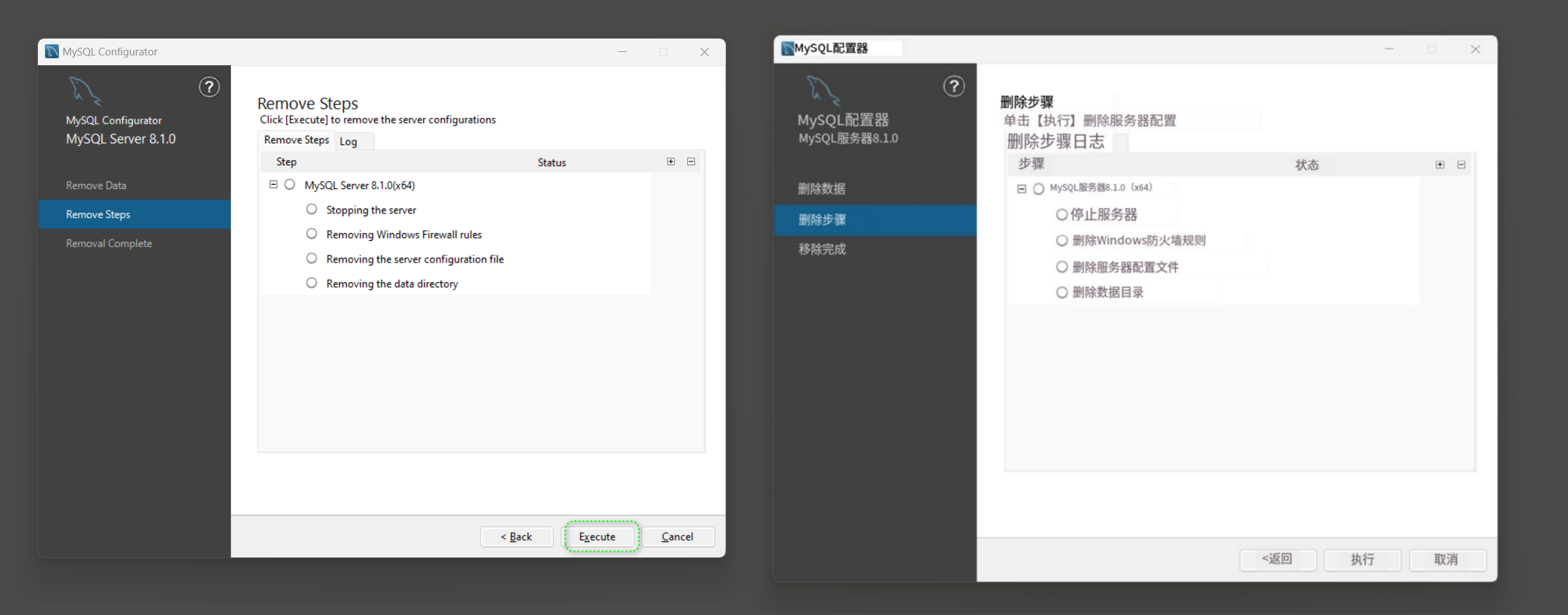Select circle beside MySQL服务器8.1.0 (x64)
This screenshot has width=1568, height=615.
[1039, 188]
